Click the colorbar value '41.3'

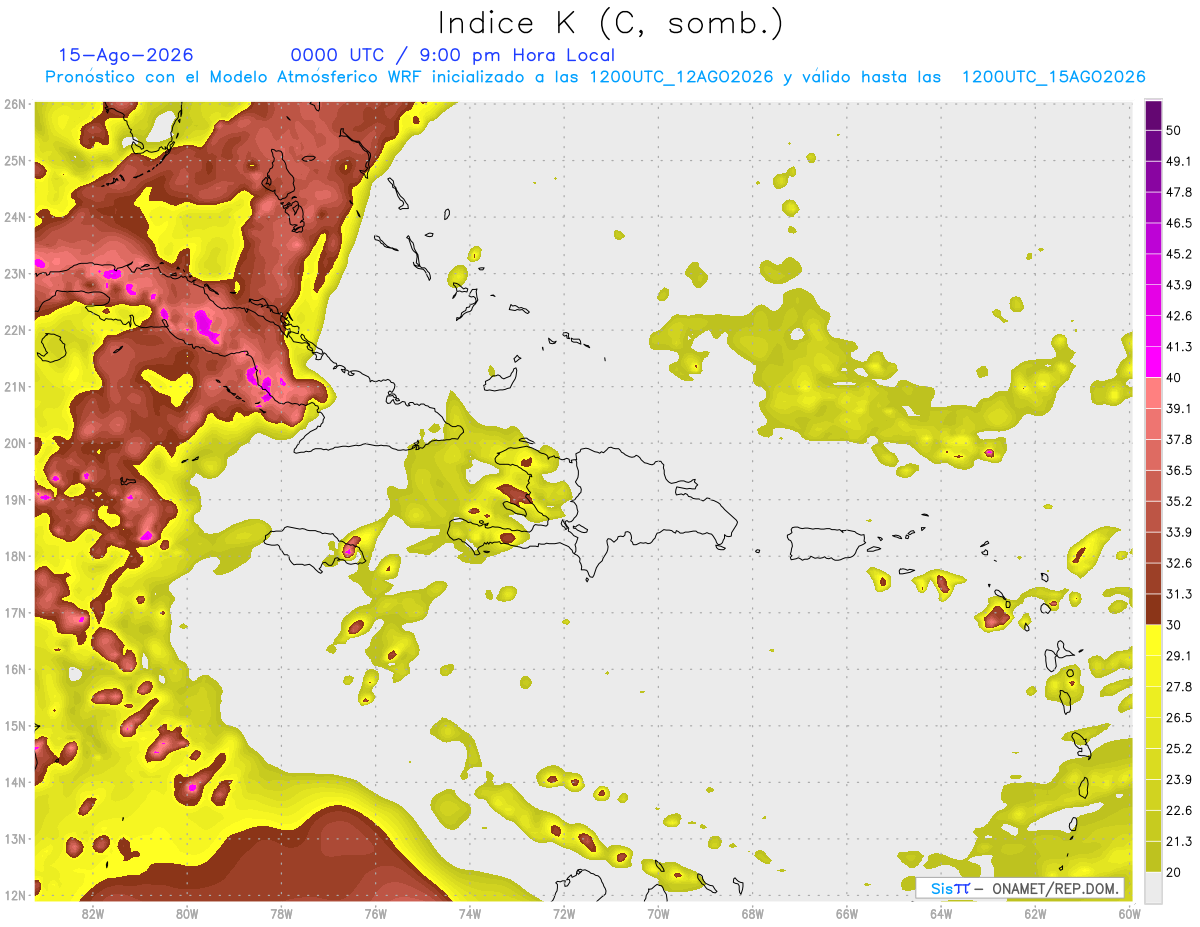(x=1179, y=347)
